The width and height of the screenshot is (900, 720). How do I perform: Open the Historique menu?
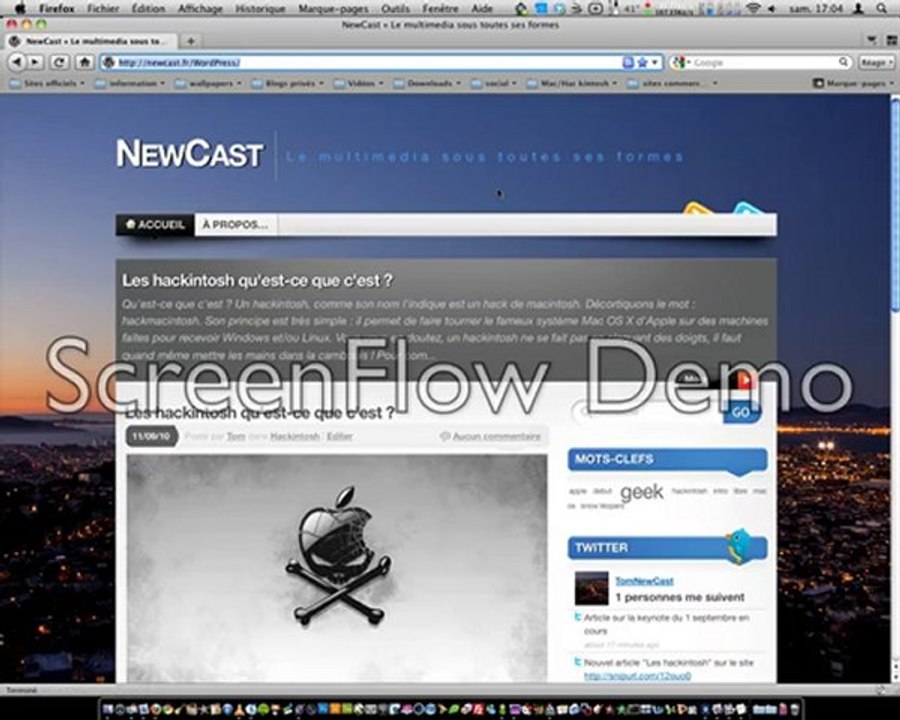(260, 9)
